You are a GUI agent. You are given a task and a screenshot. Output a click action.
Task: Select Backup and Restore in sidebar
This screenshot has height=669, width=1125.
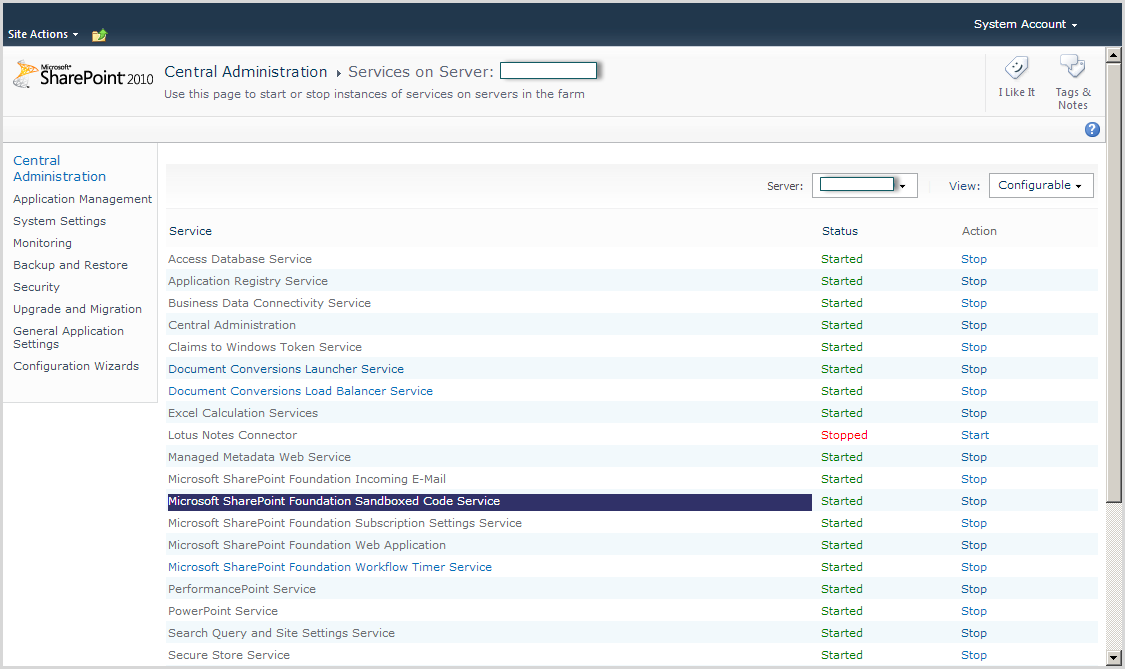[70, 265]
